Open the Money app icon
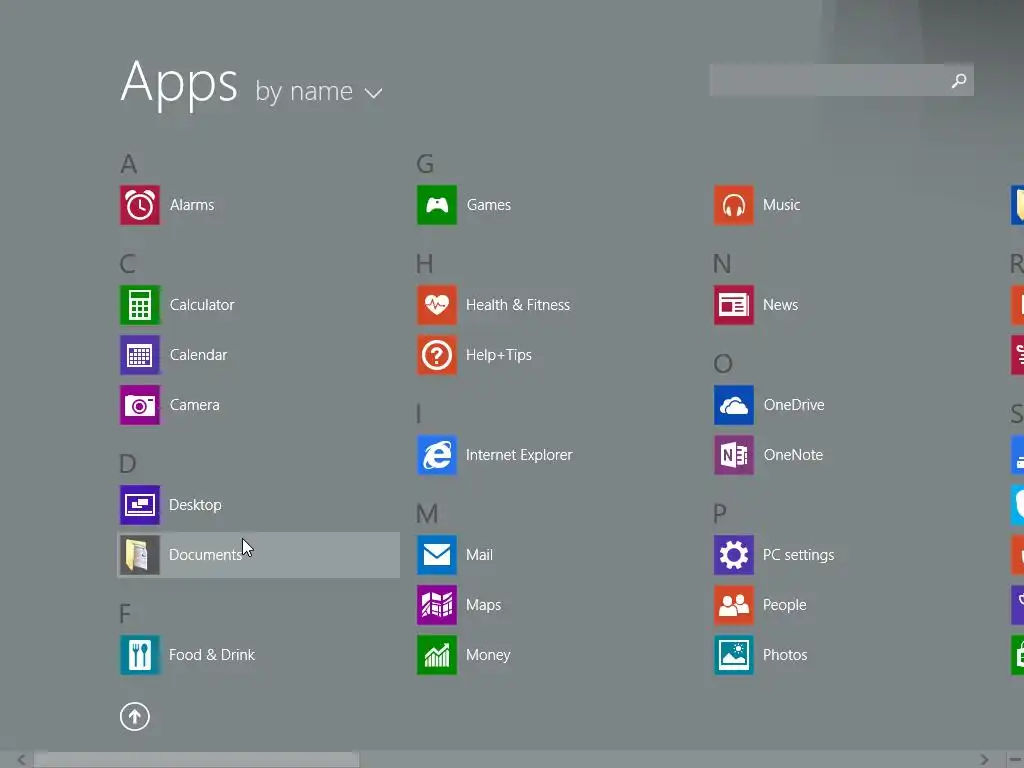1024x768 pixels. pos(437,655)
